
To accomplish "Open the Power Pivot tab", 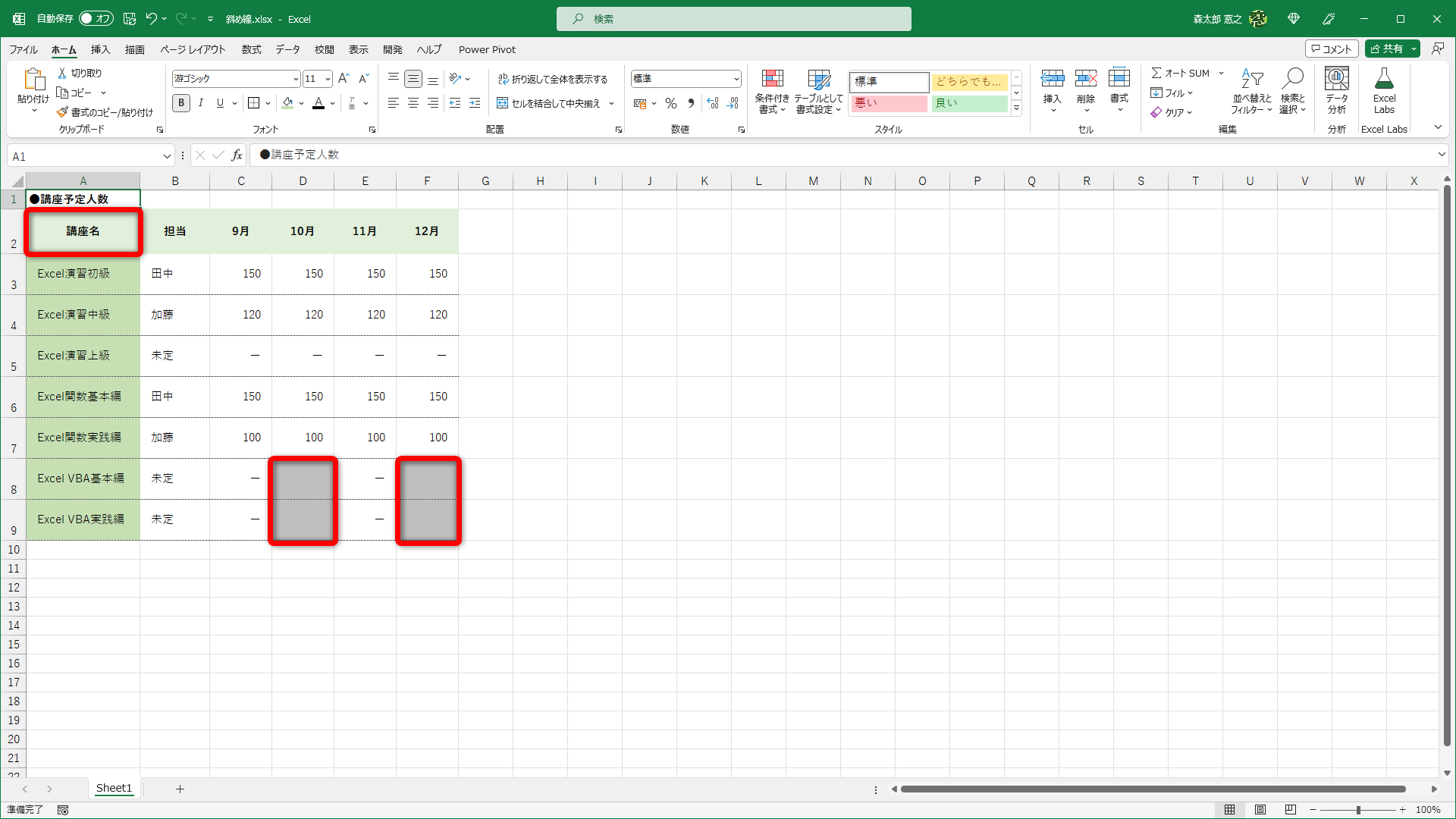I will point(487,49).
